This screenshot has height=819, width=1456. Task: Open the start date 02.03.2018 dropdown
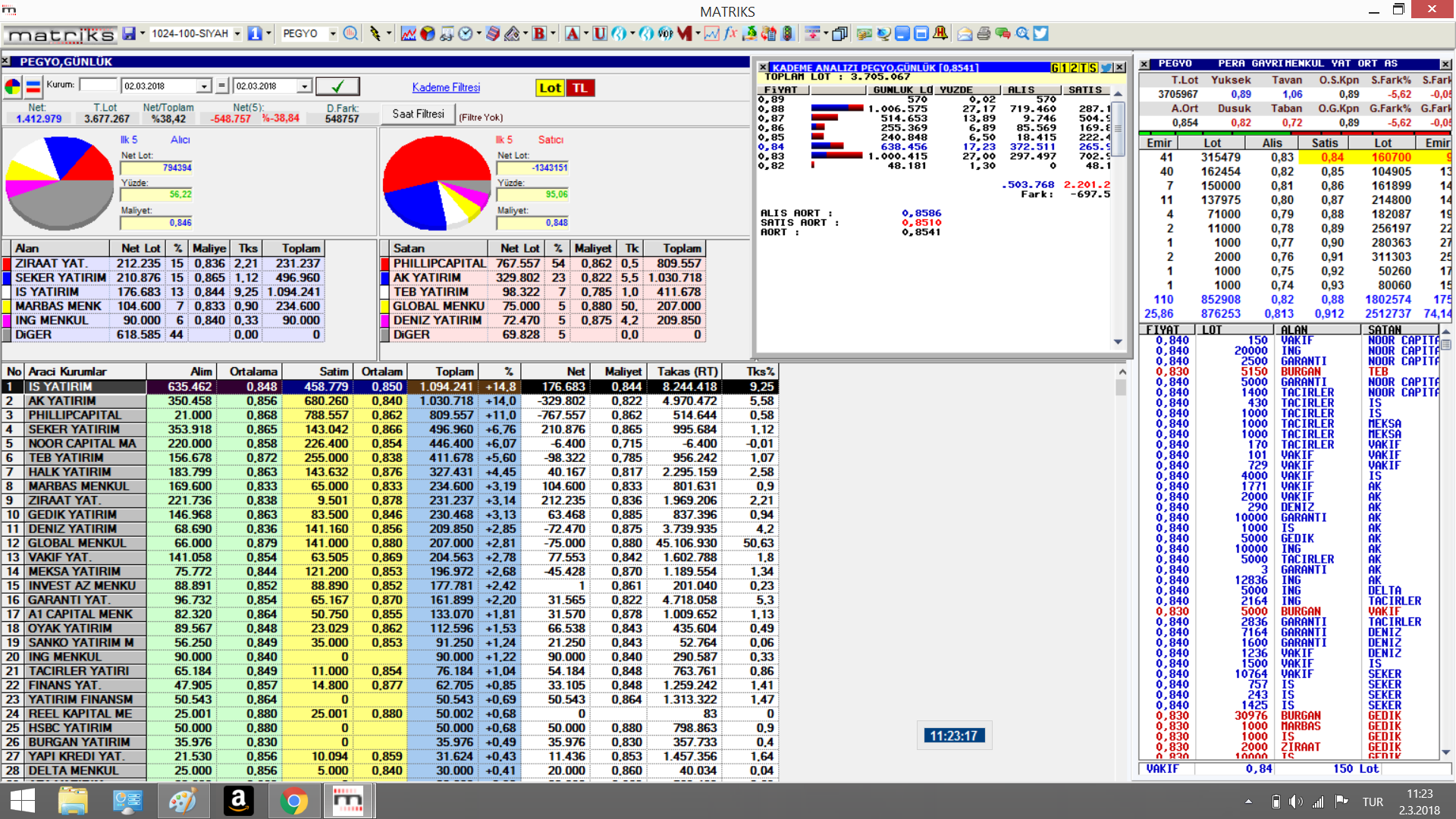(203, 86)
